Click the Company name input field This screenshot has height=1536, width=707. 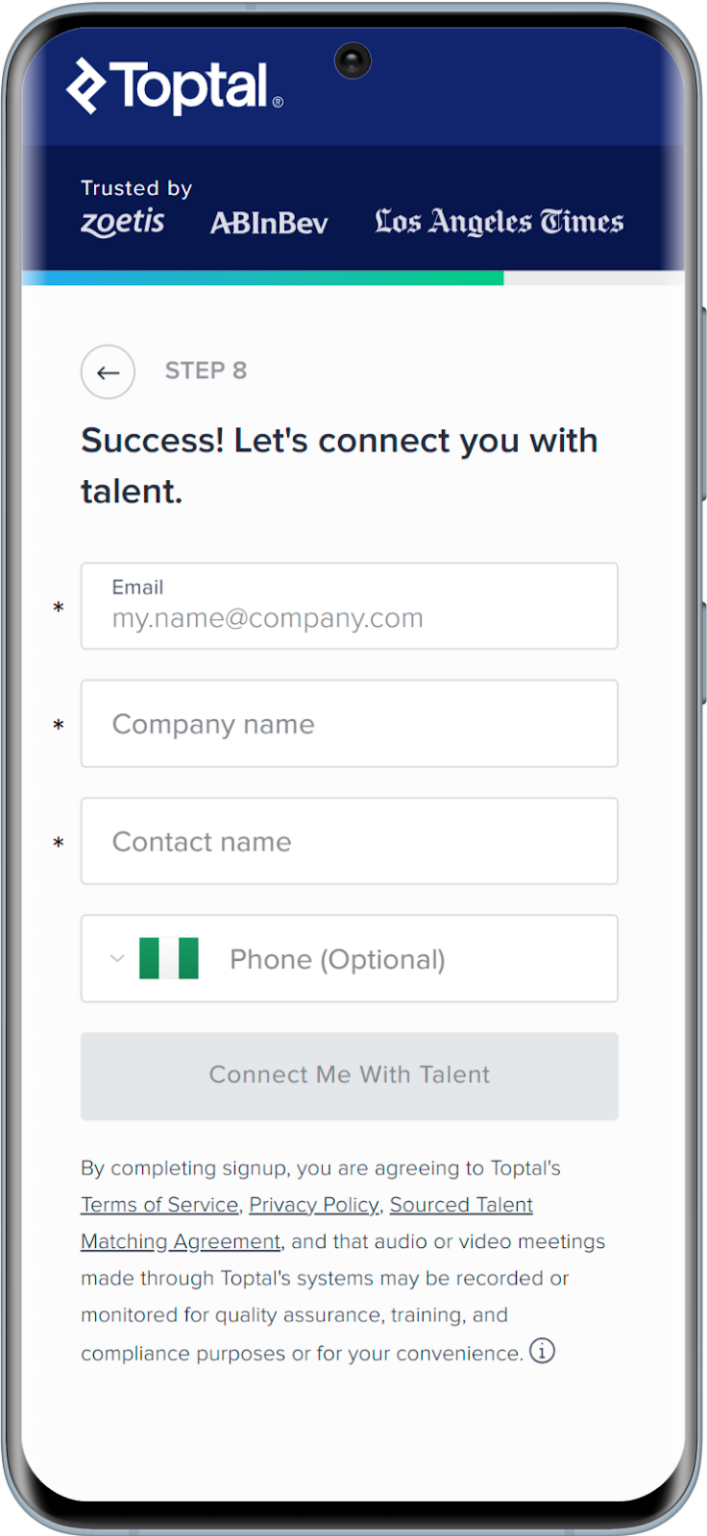click(x=349, y=723)
